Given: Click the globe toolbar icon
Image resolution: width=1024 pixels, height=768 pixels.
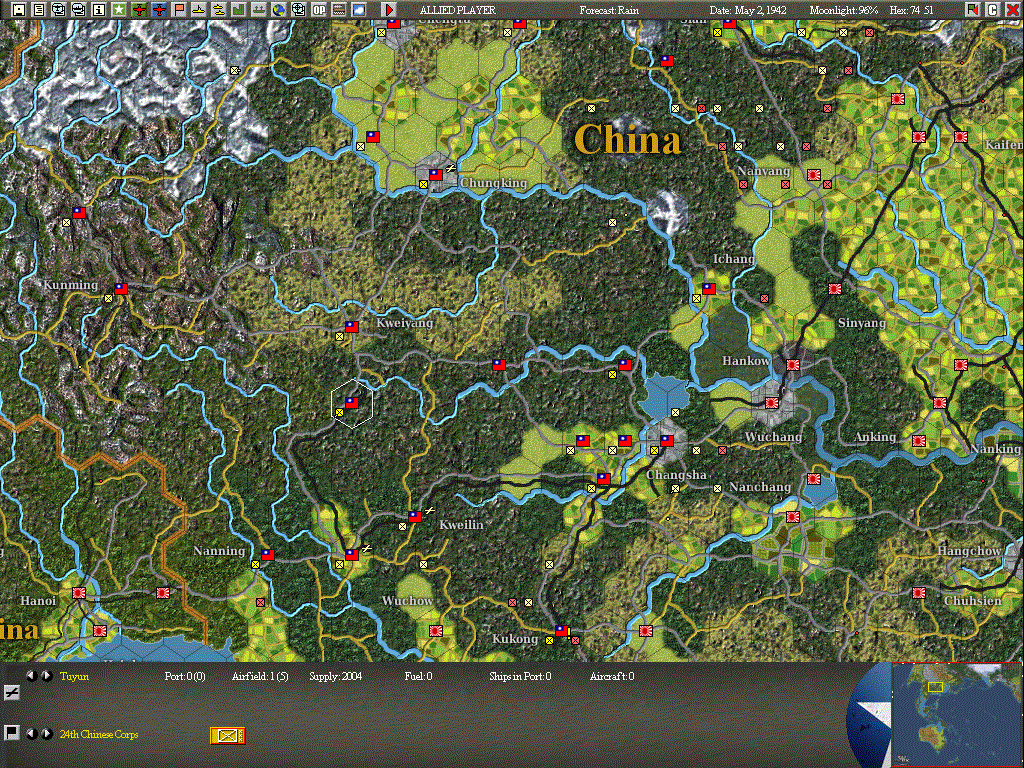Looking at the screenshot, I should [x=279, y=10].
